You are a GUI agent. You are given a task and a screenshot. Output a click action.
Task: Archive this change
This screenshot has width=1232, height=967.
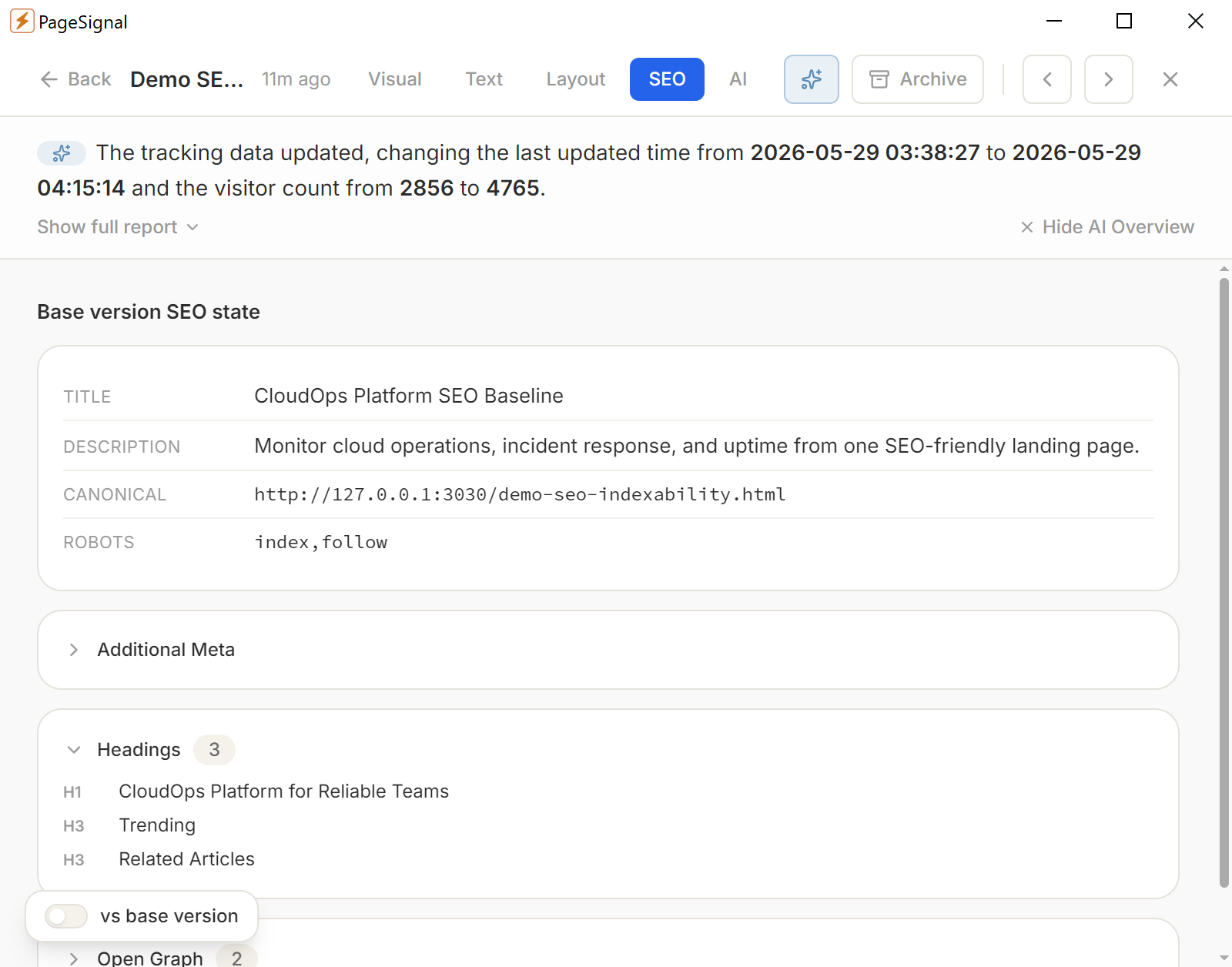click(918, 79)
